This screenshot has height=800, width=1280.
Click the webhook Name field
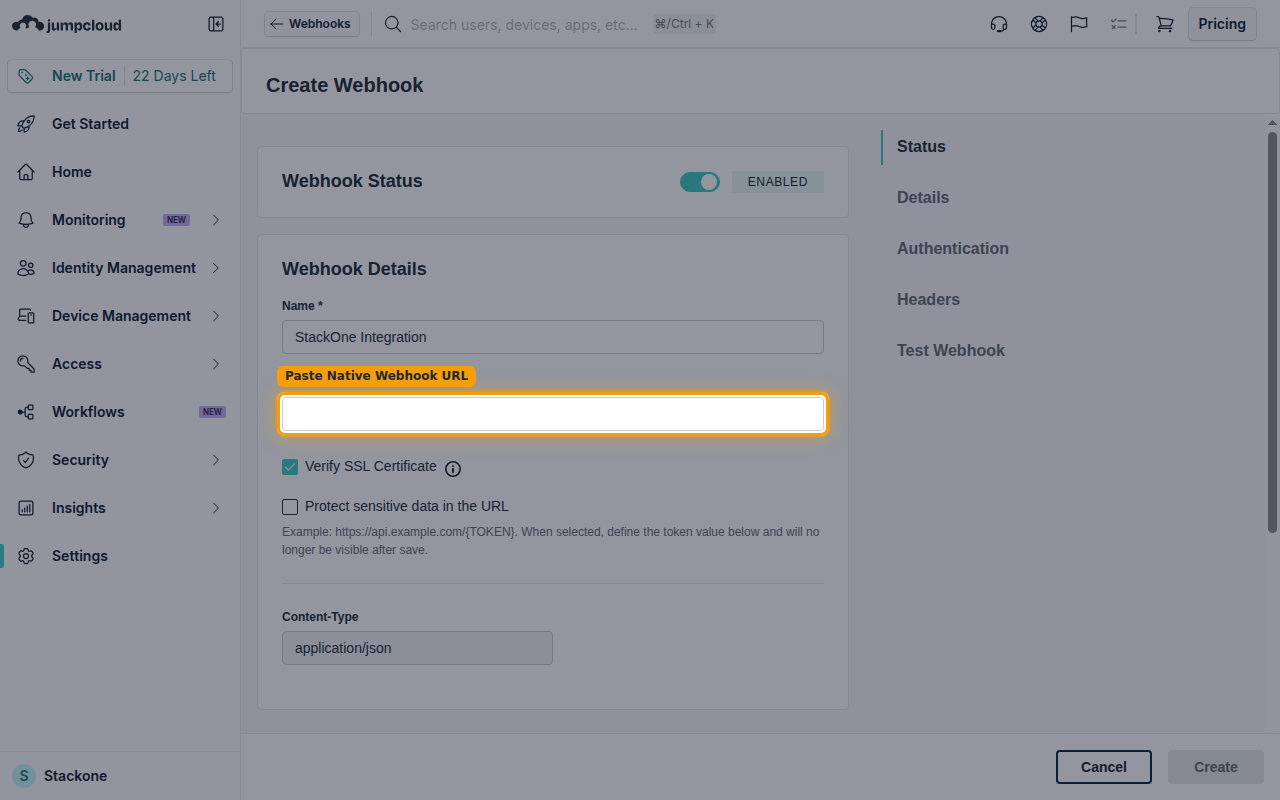[553, 337]
